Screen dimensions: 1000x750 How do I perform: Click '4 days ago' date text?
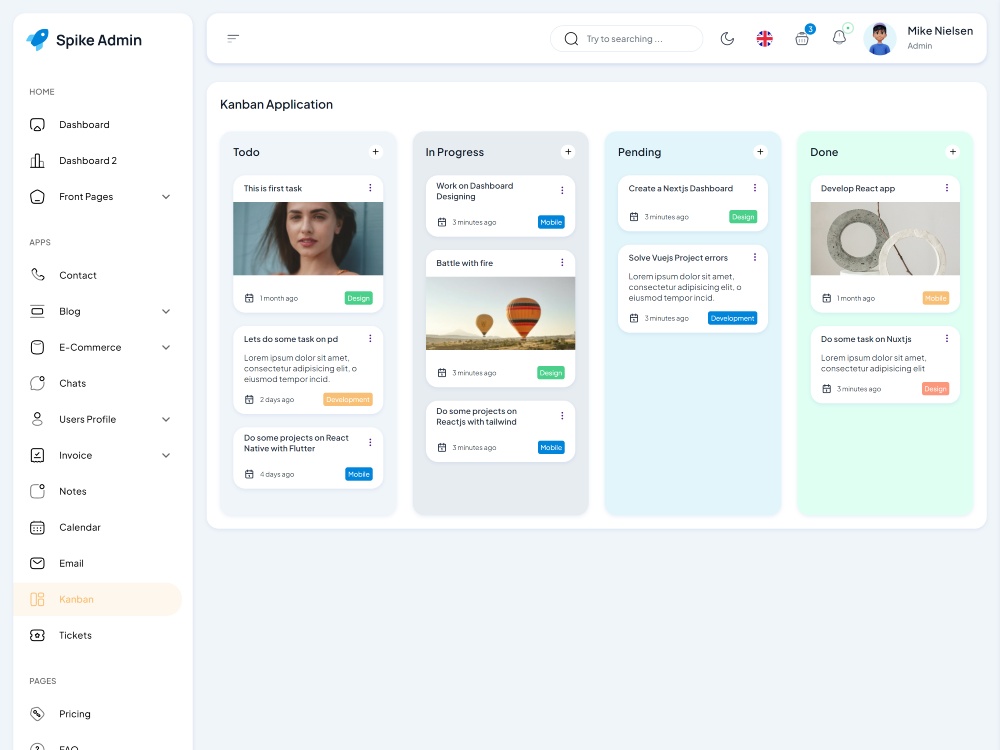click(x=277, y=474)
